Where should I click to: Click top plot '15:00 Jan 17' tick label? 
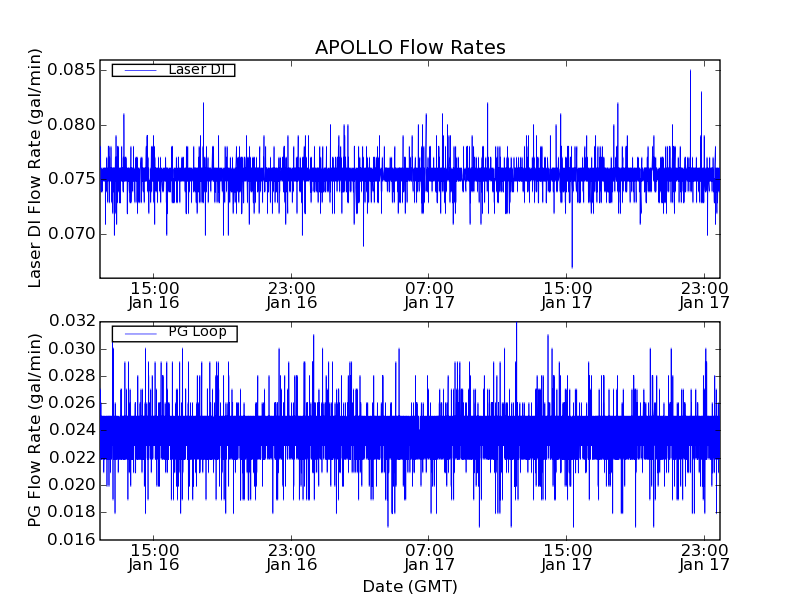pos(567,295)
